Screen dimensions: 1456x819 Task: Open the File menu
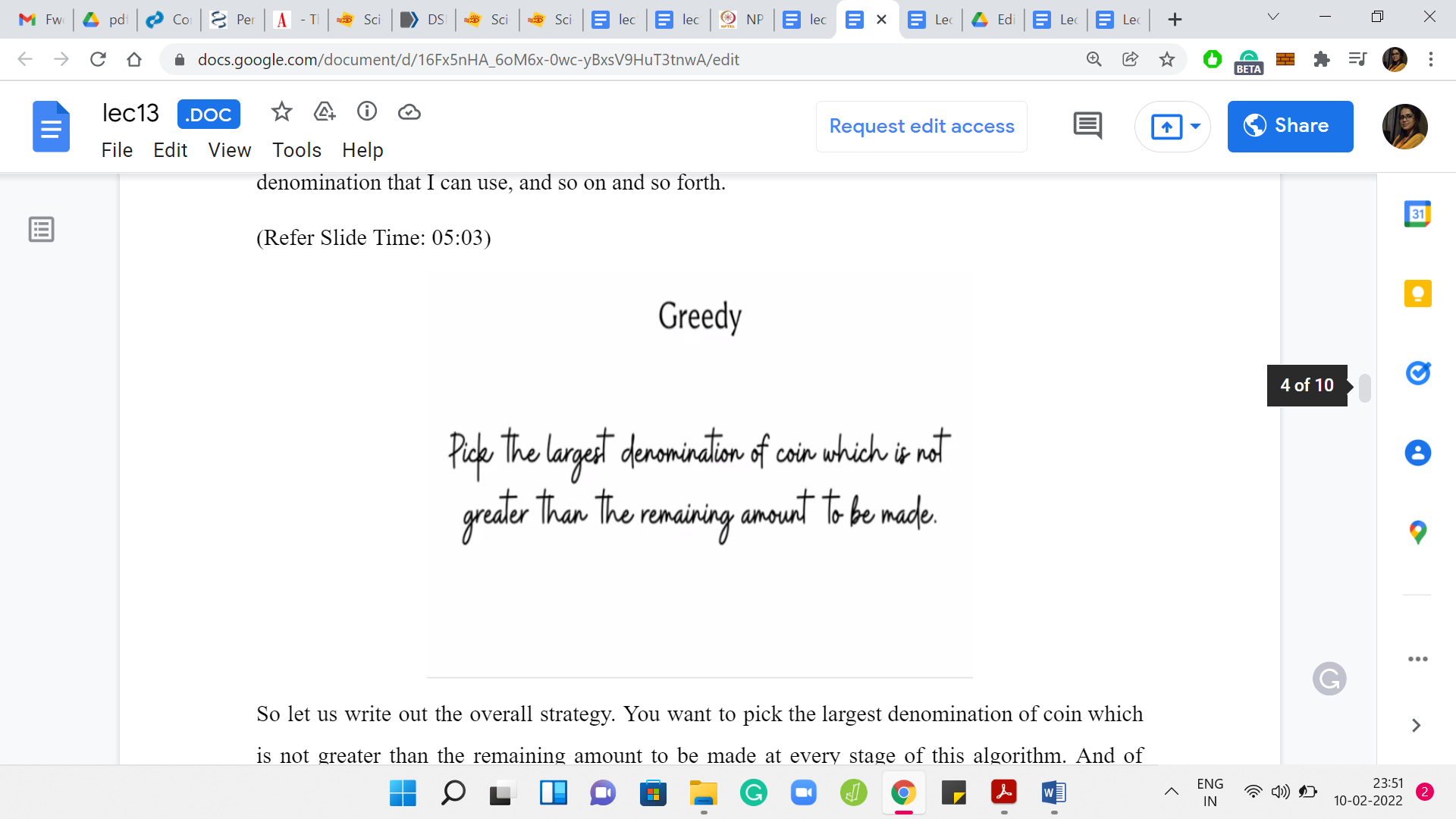coord(117,150)
